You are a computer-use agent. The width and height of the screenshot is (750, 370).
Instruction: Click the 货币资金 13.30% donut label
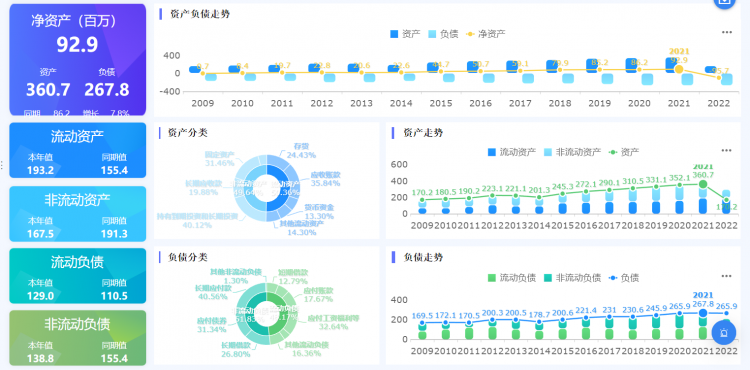319,211
